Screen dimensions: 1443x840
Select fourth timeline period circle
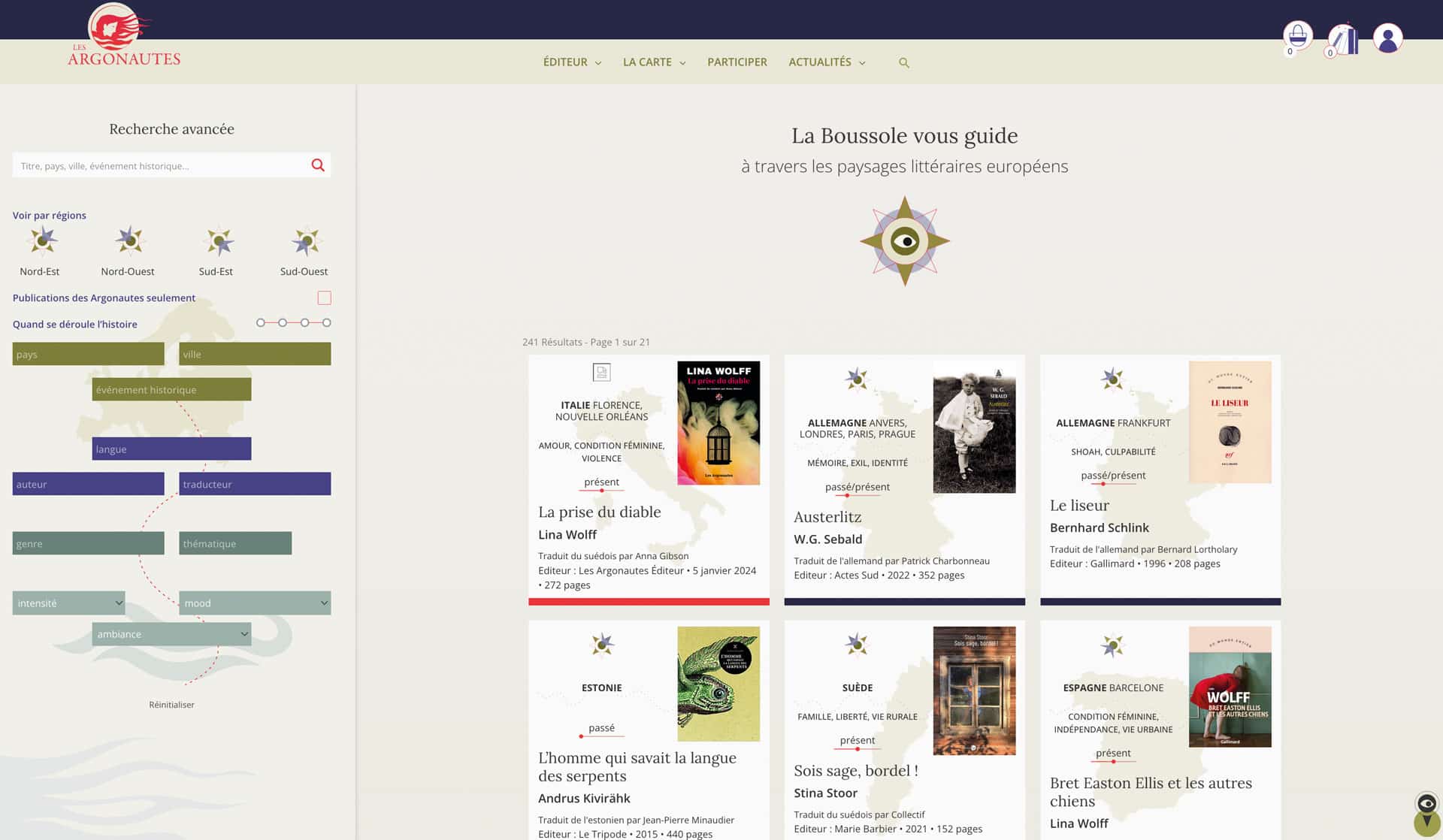point(327,323)
